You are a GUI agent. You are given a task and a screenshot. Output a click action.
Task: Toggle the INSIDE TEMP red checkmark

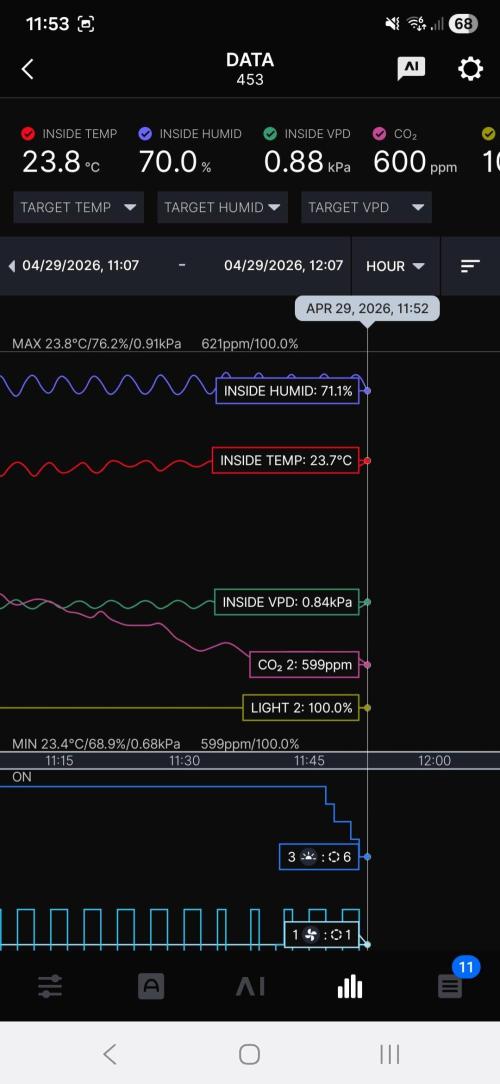(x=28, y=133)
